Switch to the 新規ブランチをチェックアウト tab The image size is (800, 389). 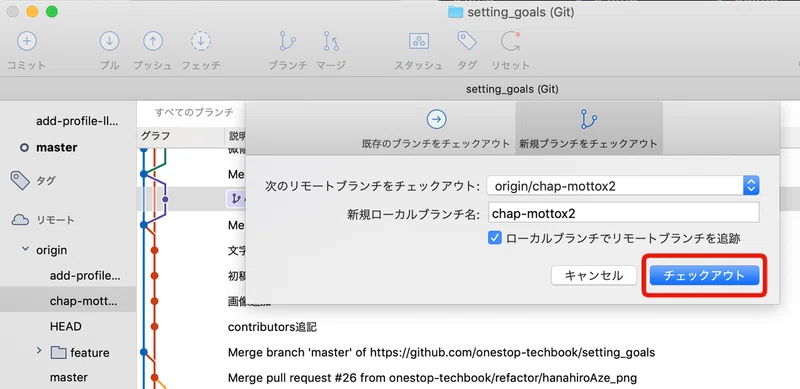[588, 128]
